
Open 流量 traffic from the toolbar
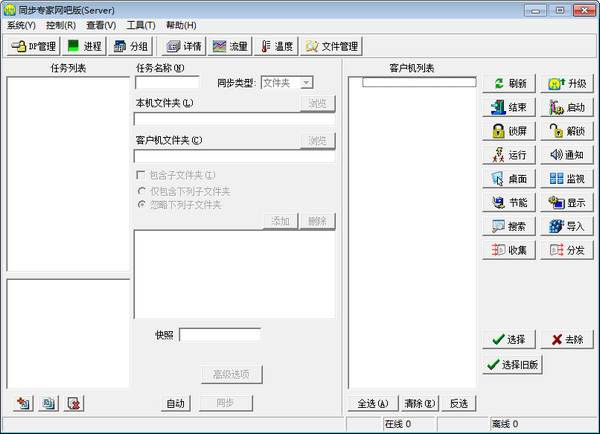[230, 46]
